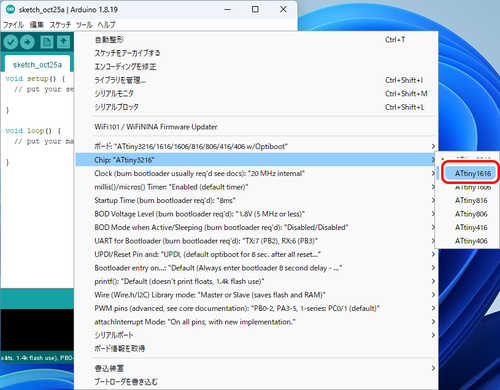Screen dimensions: 500x390
Task: Expand the UPDI/Reset Pin submenu
Action: 256,254
